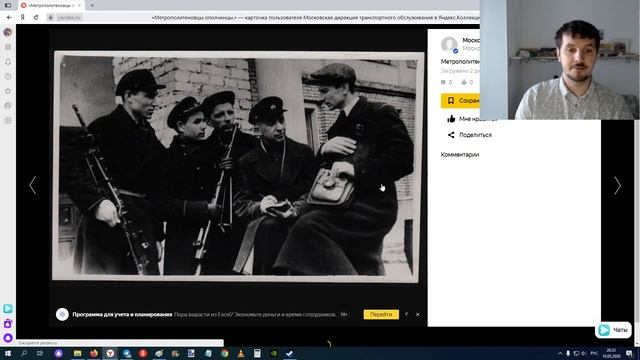Viewport: 640px width, 360px height.
Task: Open Chrome from taskbar
Action: [x=224, y=353]
